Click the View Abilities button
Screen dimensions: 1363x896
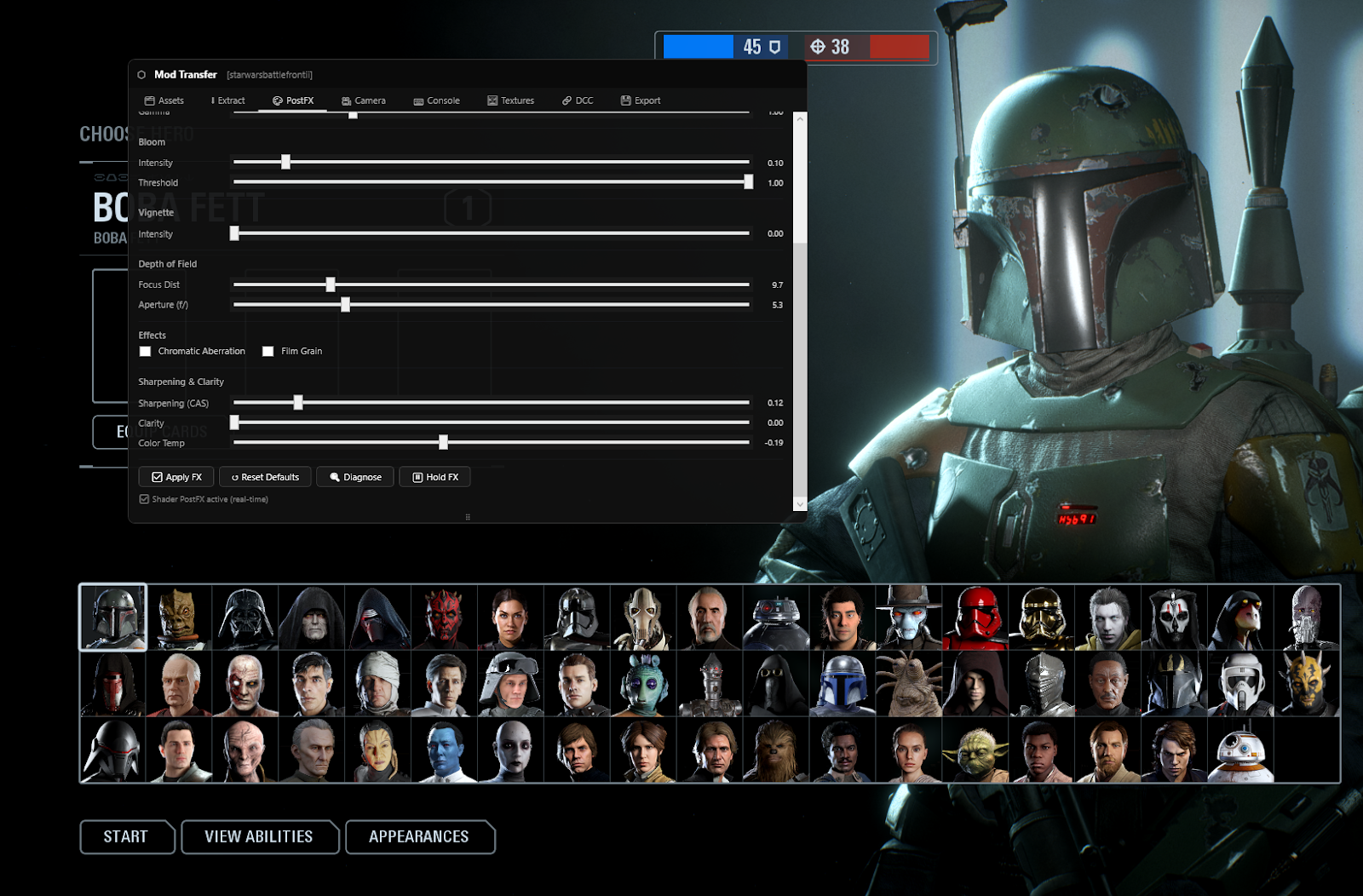tap(259, 837)
